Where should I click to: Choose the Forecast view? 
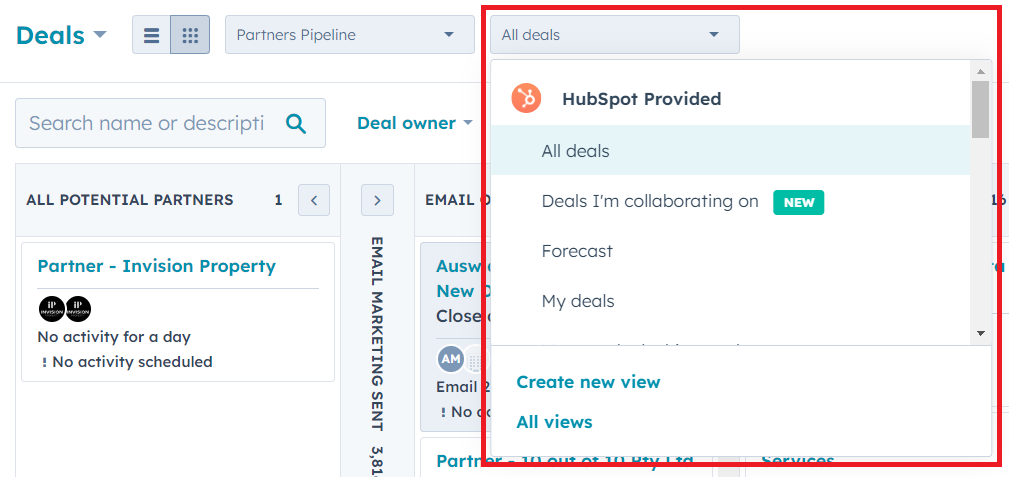coord(577,251)
